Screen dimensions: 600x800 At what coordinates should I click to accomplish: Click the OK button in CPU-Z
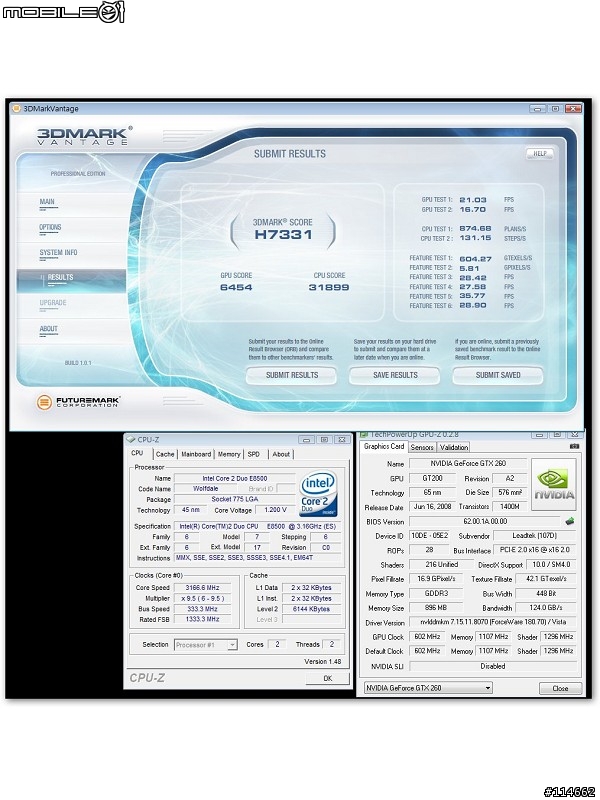click(x=328, y=678)
